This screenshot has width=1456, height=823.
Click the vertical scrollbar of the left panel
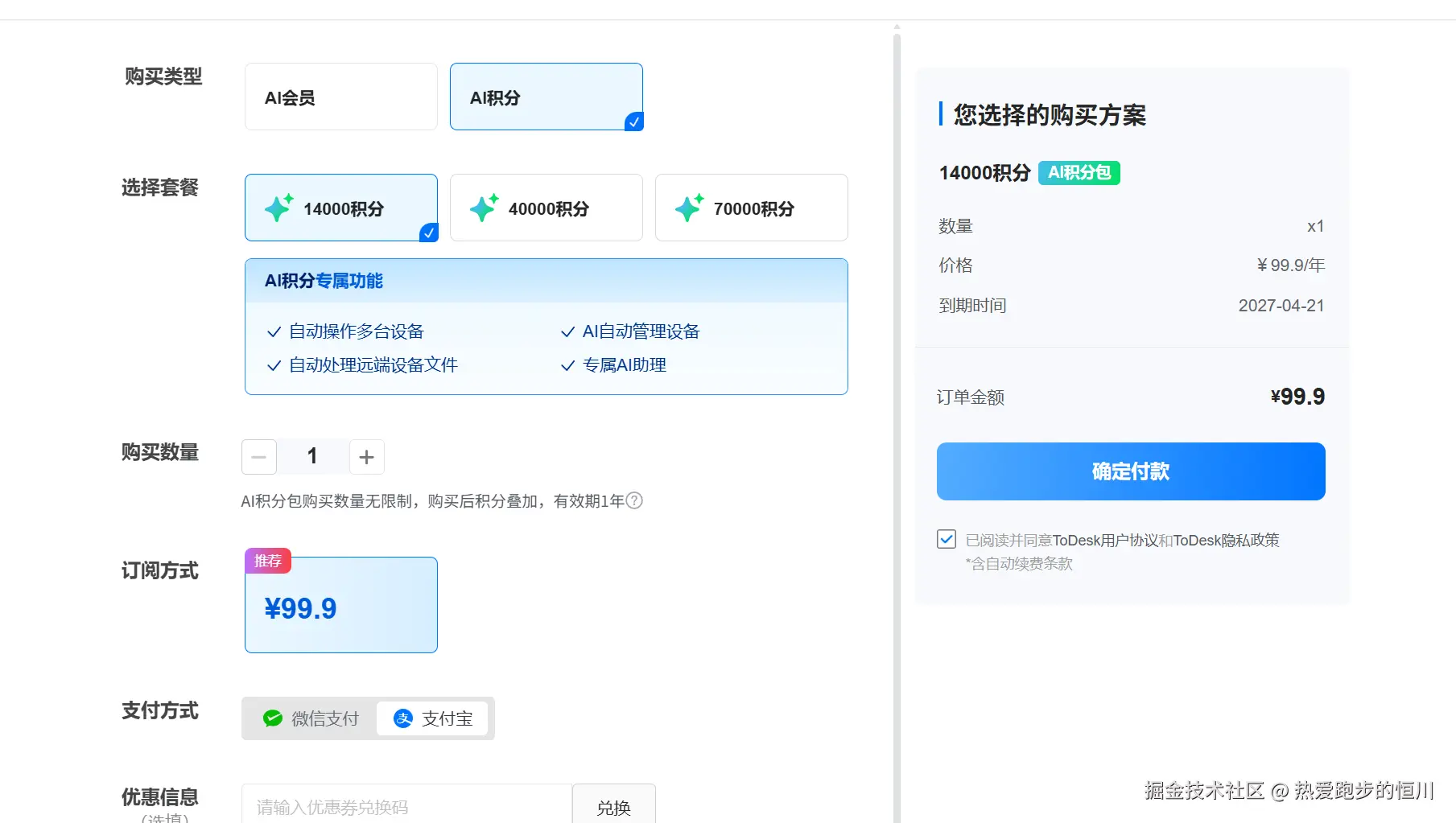coord(897,426)
